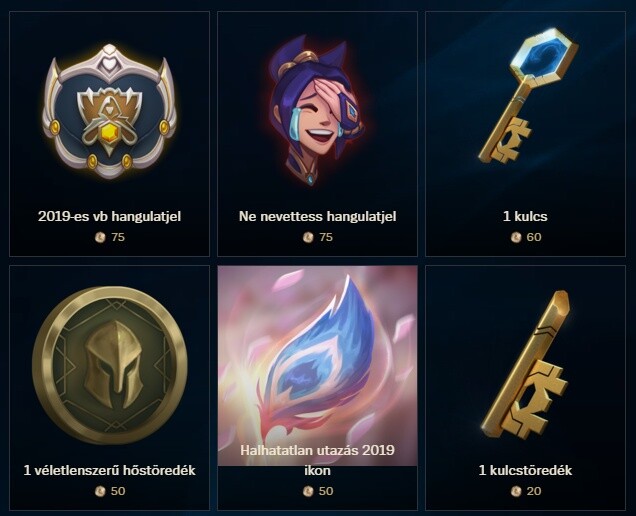Open 'Halhatatlan utazás 2019 ikon' label
This screenshot has height=516, width=636.
pos(318,460)
